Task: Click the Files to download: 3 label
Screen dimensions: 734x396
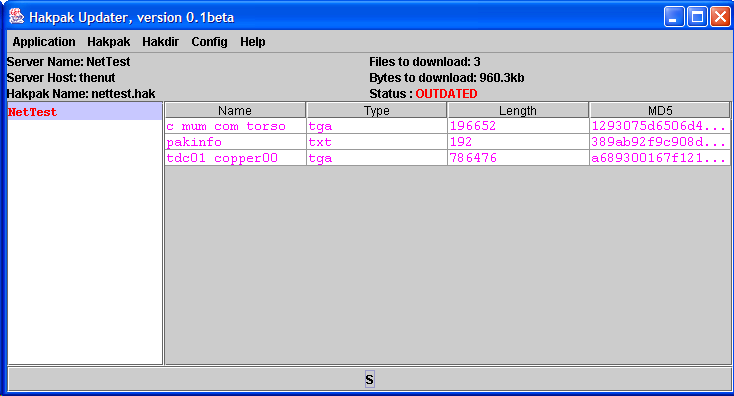Action: click(425, 62)
